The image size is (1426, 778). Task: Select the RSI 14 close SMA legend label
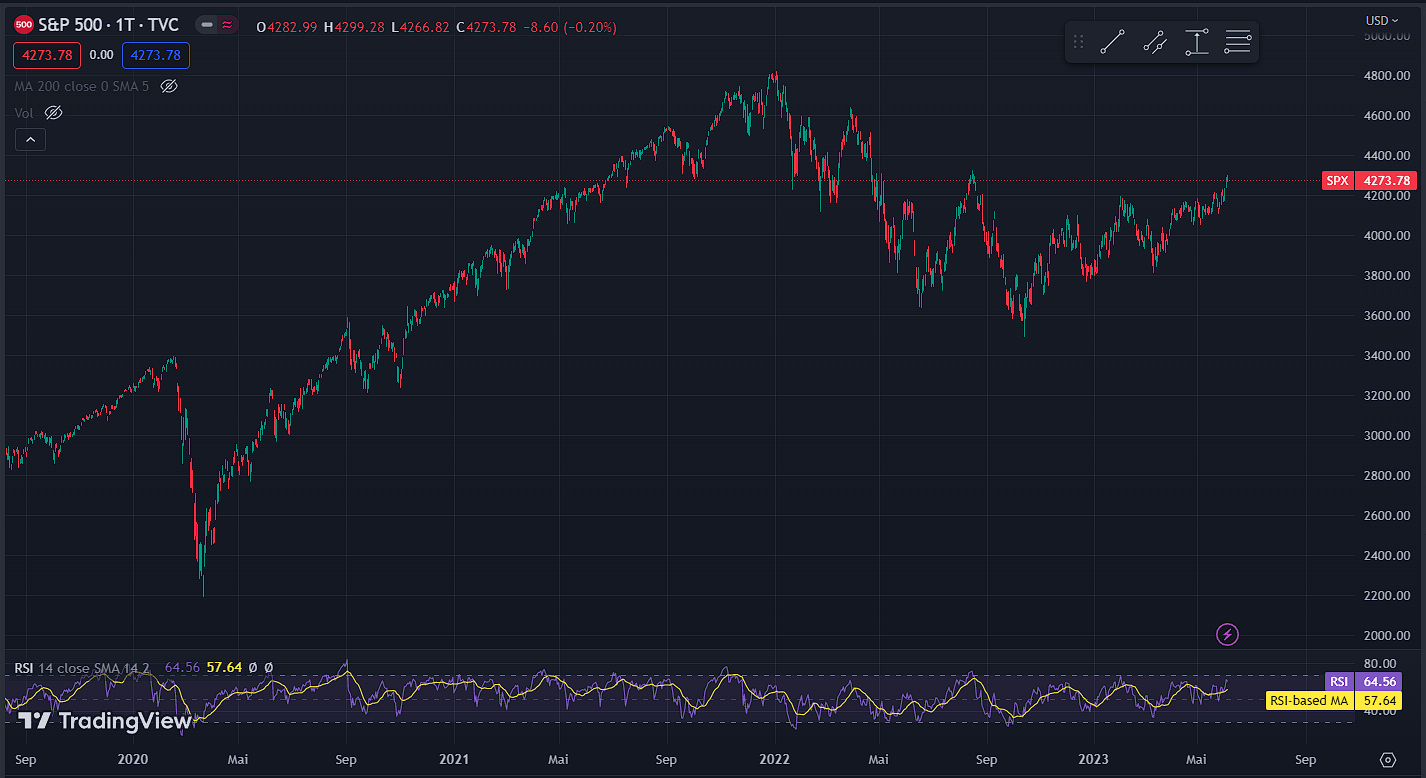[82, 667]
